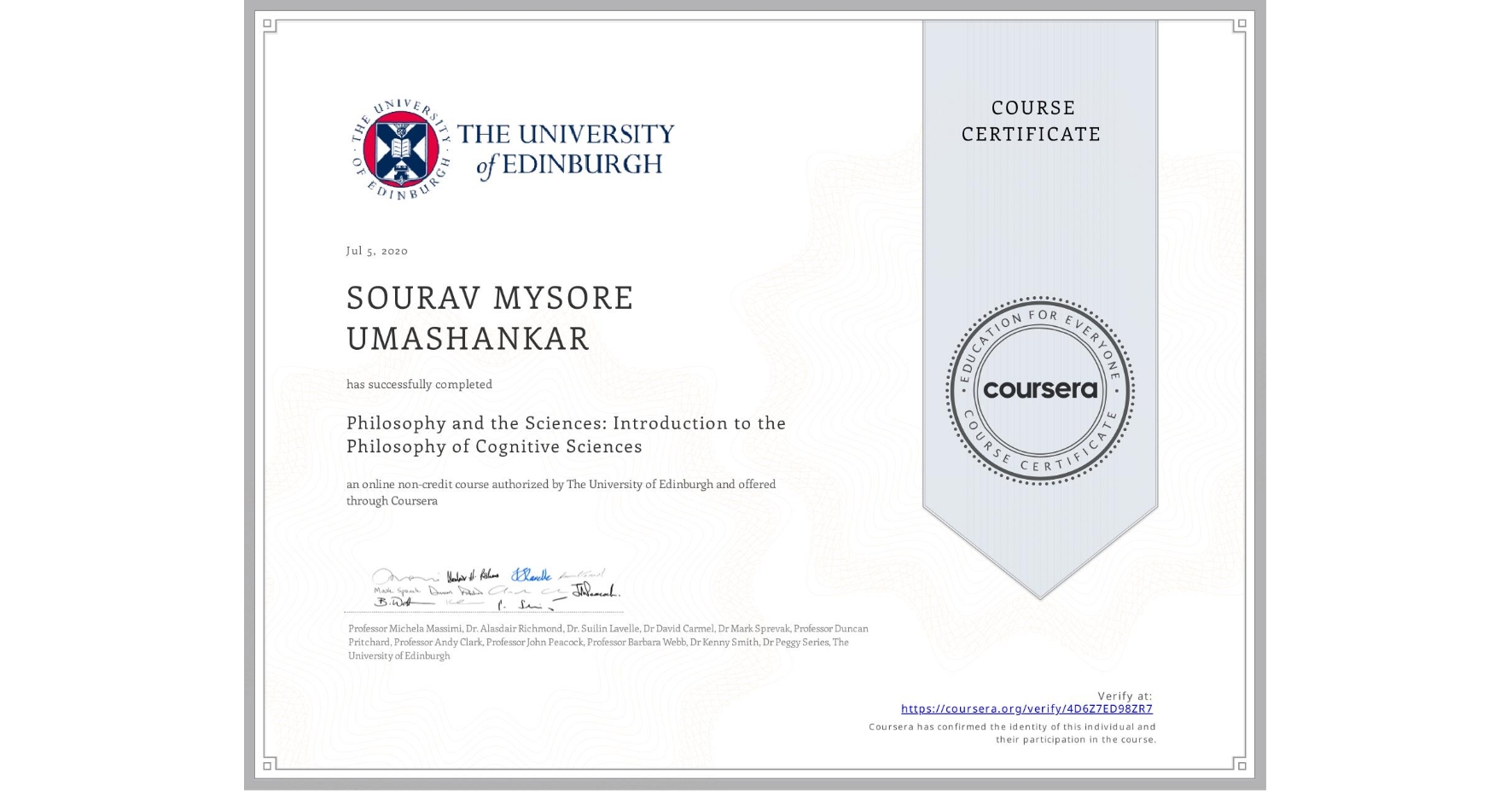Click the 'Verify at:' label
Screen dimensions: 1512x792
click(x=1125, y=696)
